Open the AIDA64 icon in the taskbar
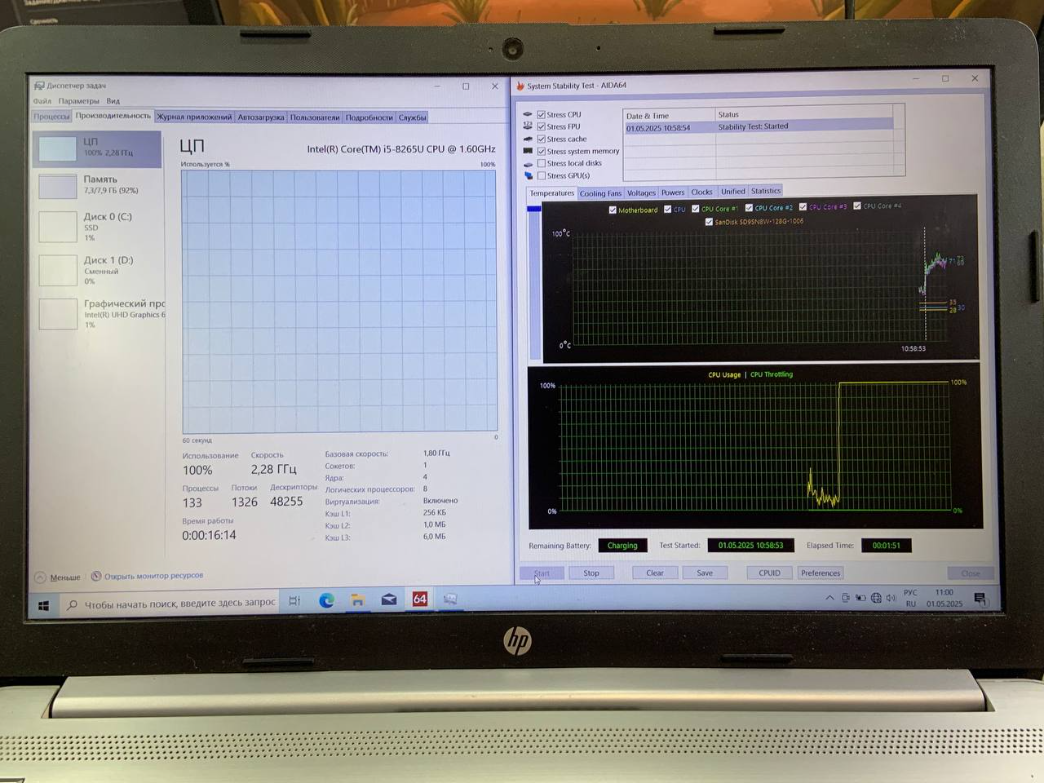This screenshot has height=783, width=1044. coord(420,599)
